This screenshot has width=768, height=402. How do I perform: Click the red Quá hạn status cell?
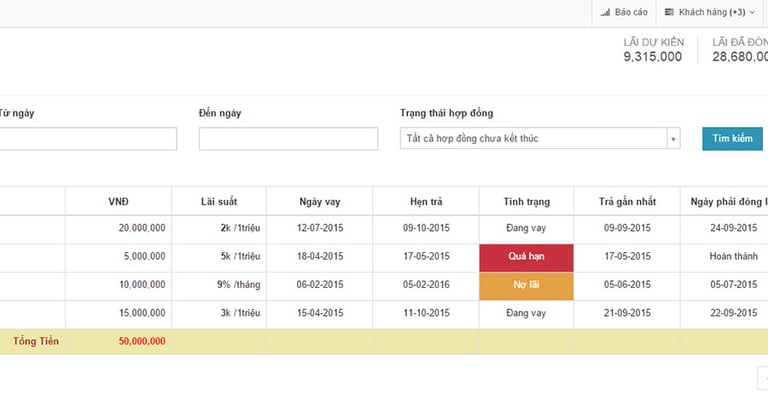(x=526, y=255)
